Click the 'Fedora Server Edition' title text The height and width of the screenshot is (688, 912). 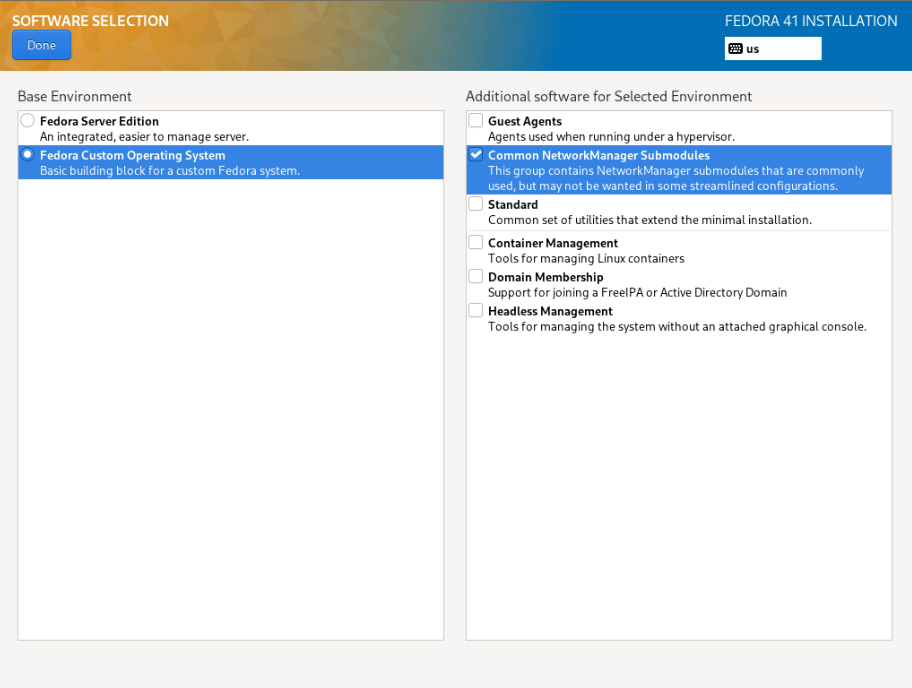click(x=99, y=121)
